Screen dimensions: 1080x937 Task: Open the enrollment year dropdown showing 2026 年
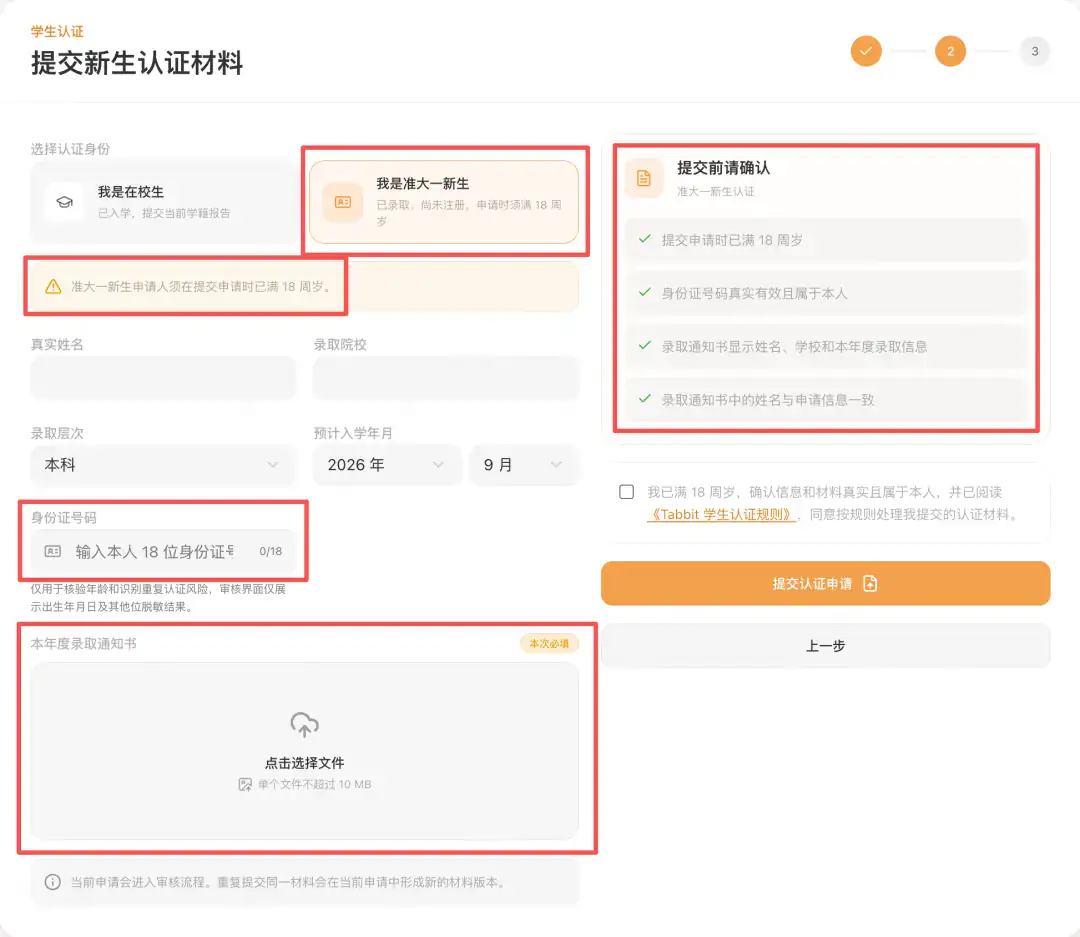click(386, 465)
